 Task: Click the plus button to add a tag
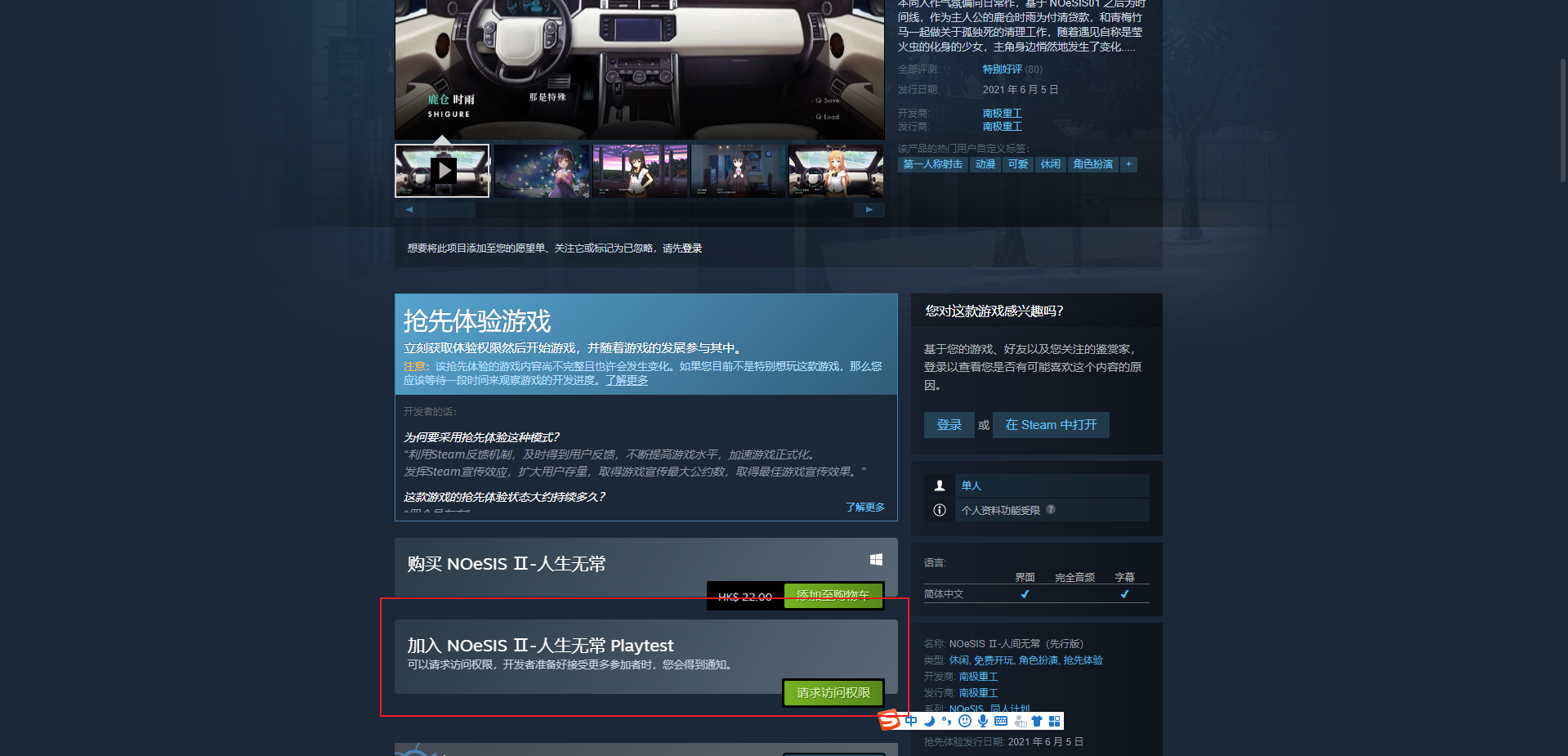click(x=1128, y=164)
